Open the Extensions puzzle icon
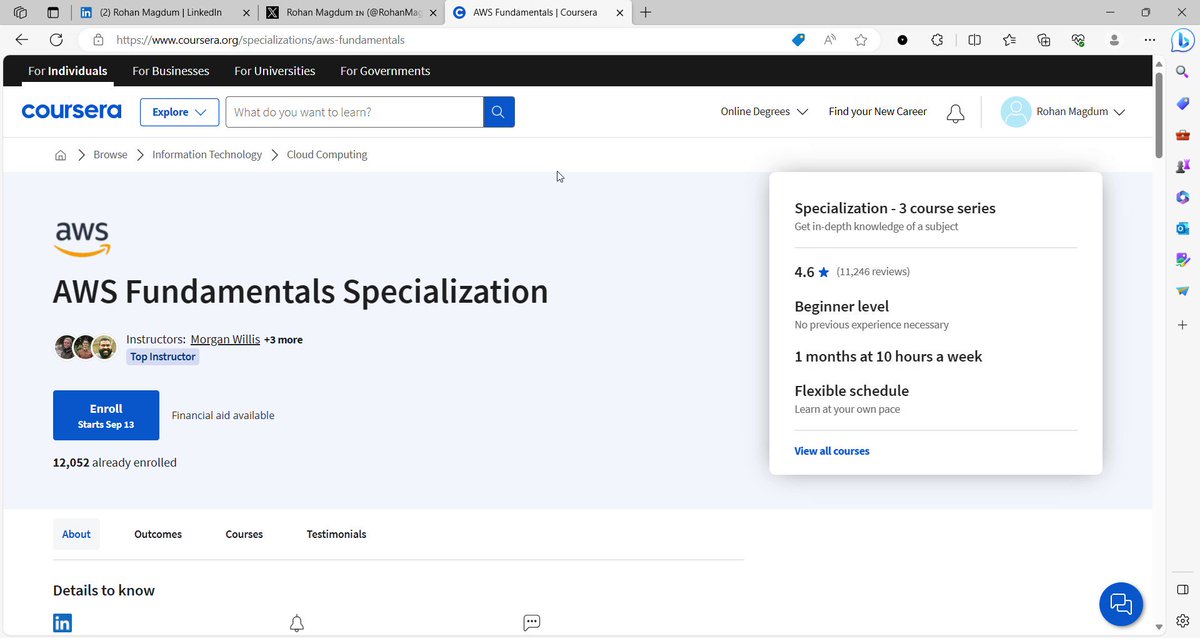The height and width of the screenshot is (638, 1200). point(937,40)
